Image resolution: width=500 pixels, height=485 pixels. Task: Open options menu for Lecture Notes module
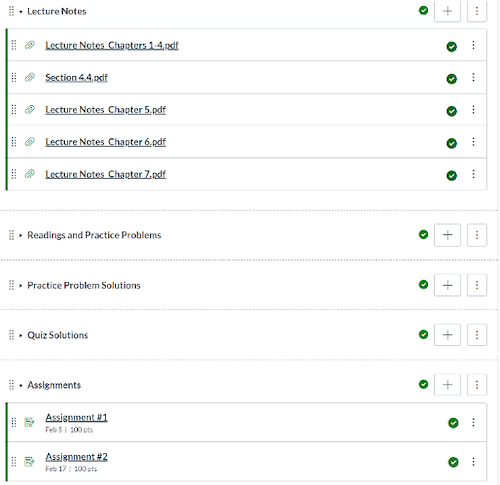click(x=477, y=11)
